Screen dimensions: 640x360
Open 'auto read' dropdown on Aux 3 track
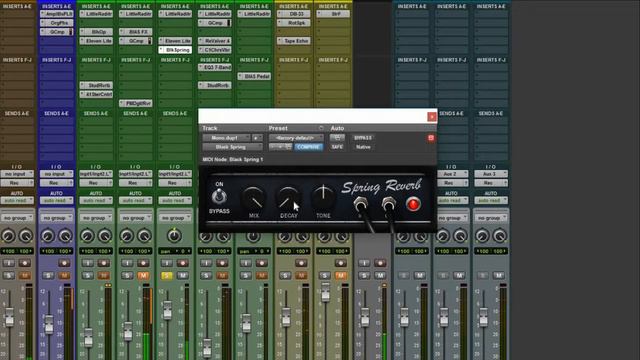(x=491, y=200)
